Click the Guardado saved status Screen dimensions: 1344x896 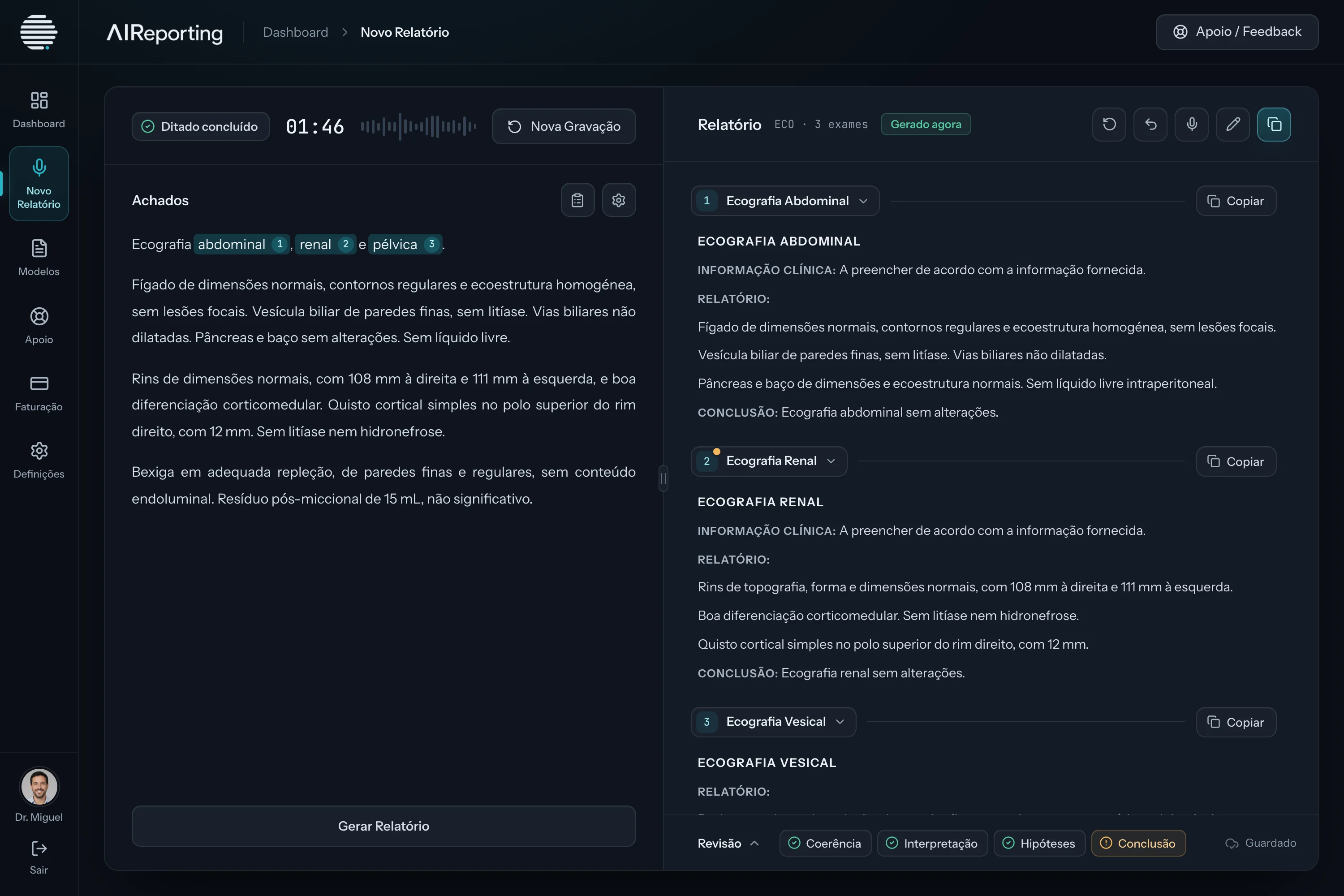[1261, 843]
